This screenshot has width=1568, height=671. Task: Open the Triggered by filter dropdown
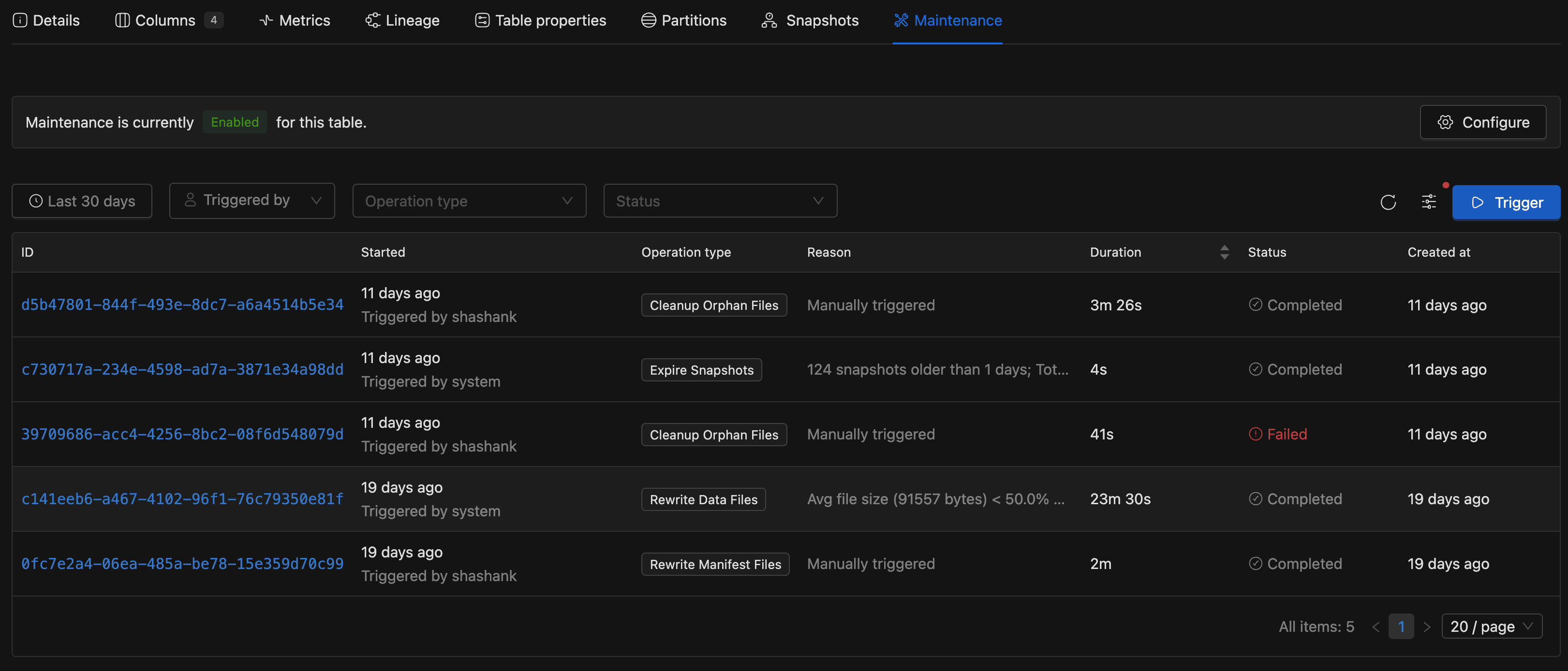point(252,201)
